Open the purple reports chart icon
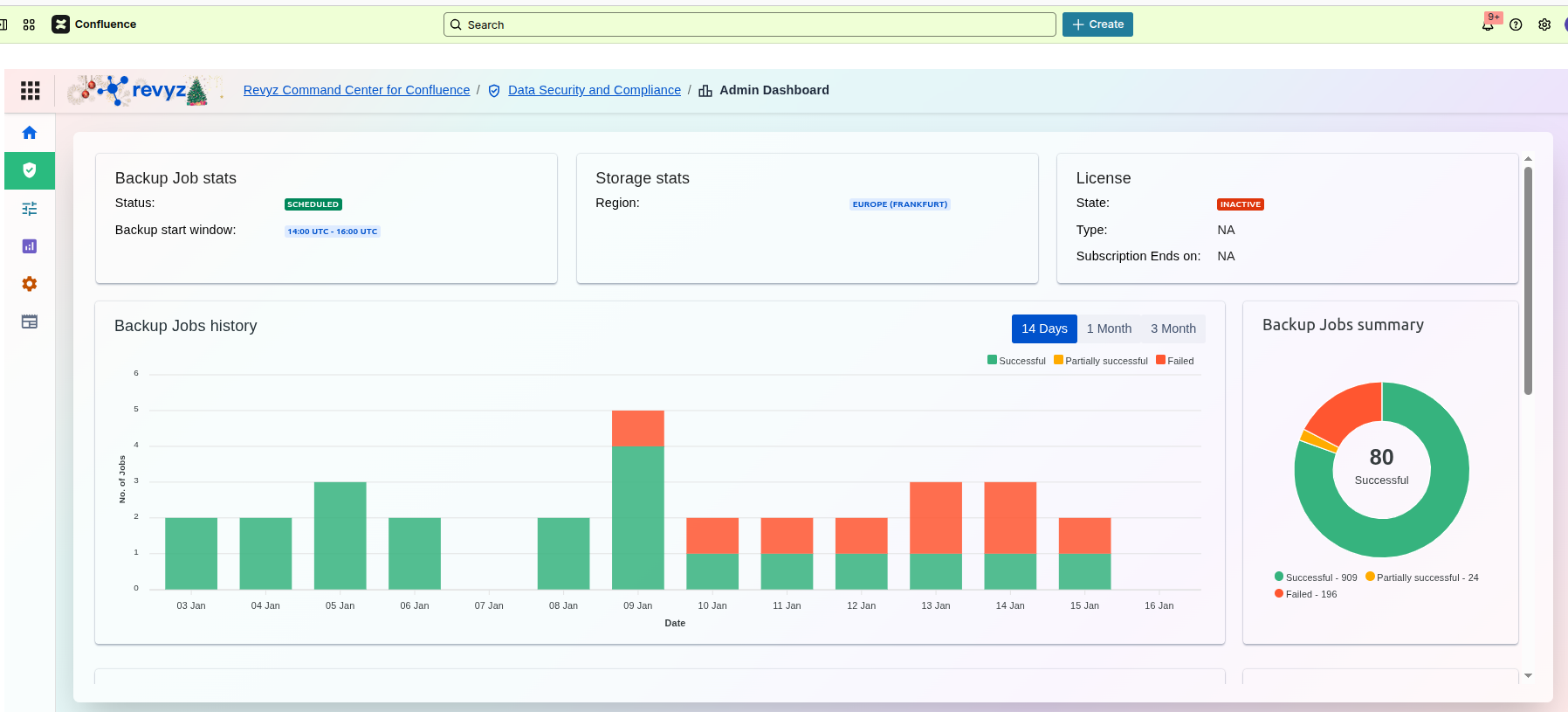 (30, 246)
